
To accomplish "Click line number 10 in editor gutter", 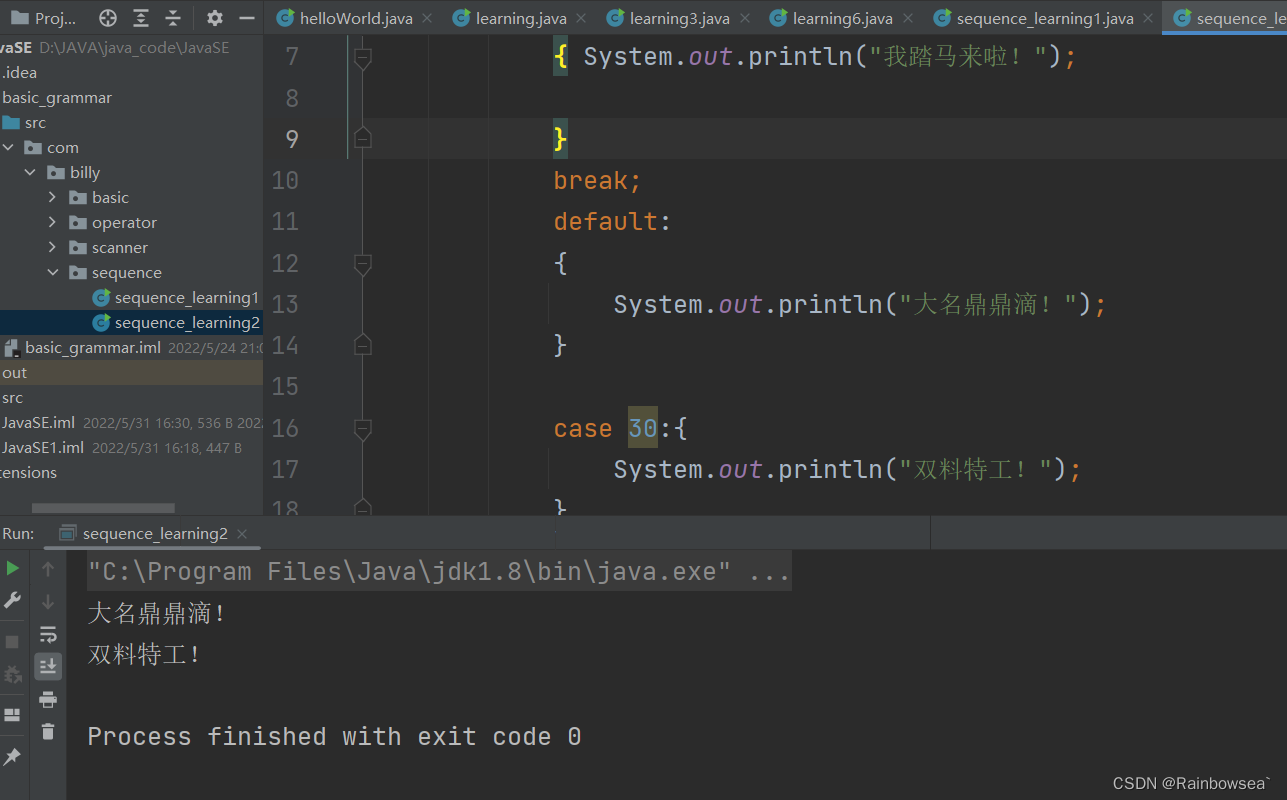I will (x=285, y=180).
